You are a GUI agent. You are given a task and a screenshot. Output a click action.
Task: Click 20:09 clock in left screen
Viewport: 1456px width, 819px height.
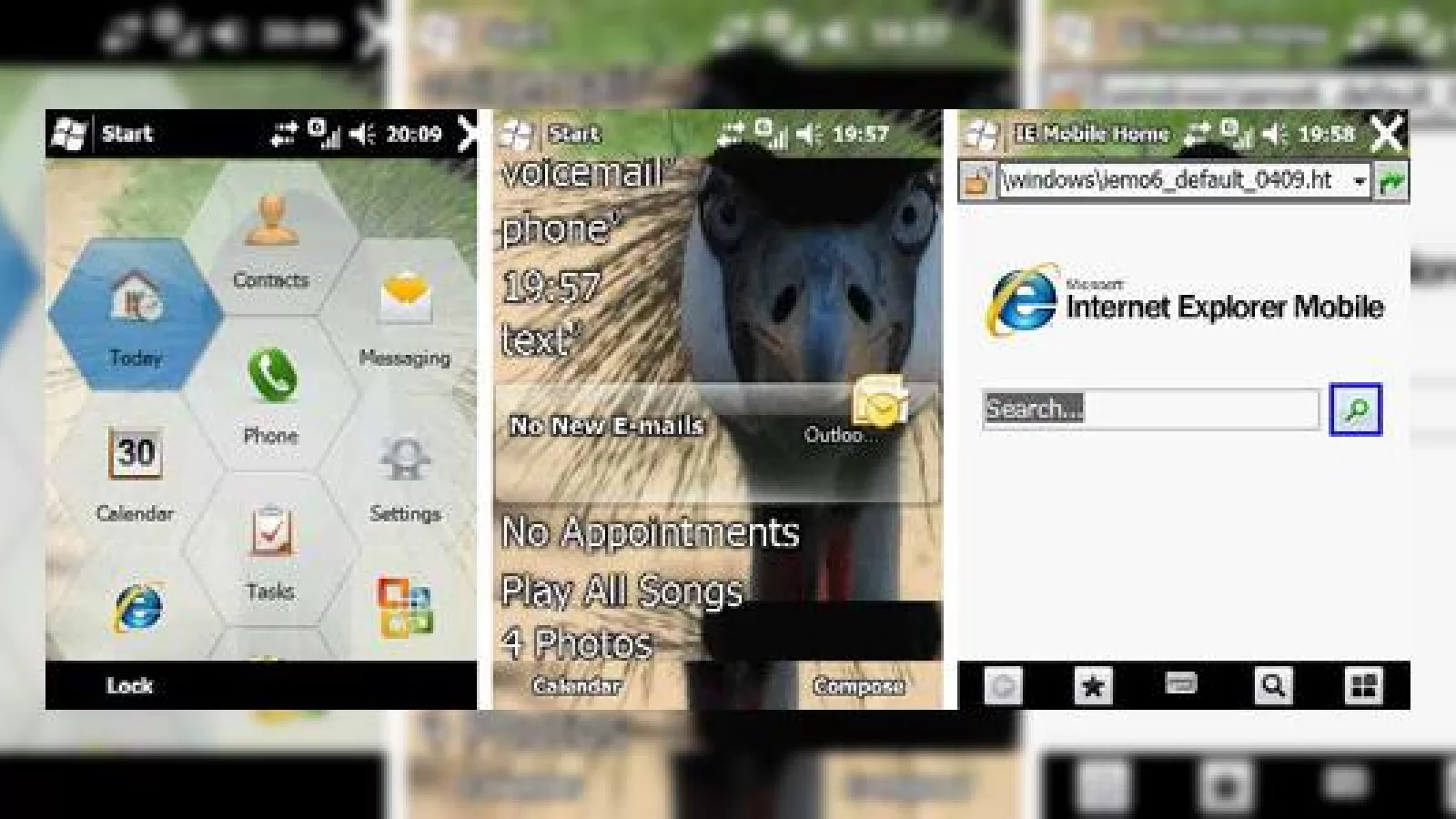pos(414,134)
